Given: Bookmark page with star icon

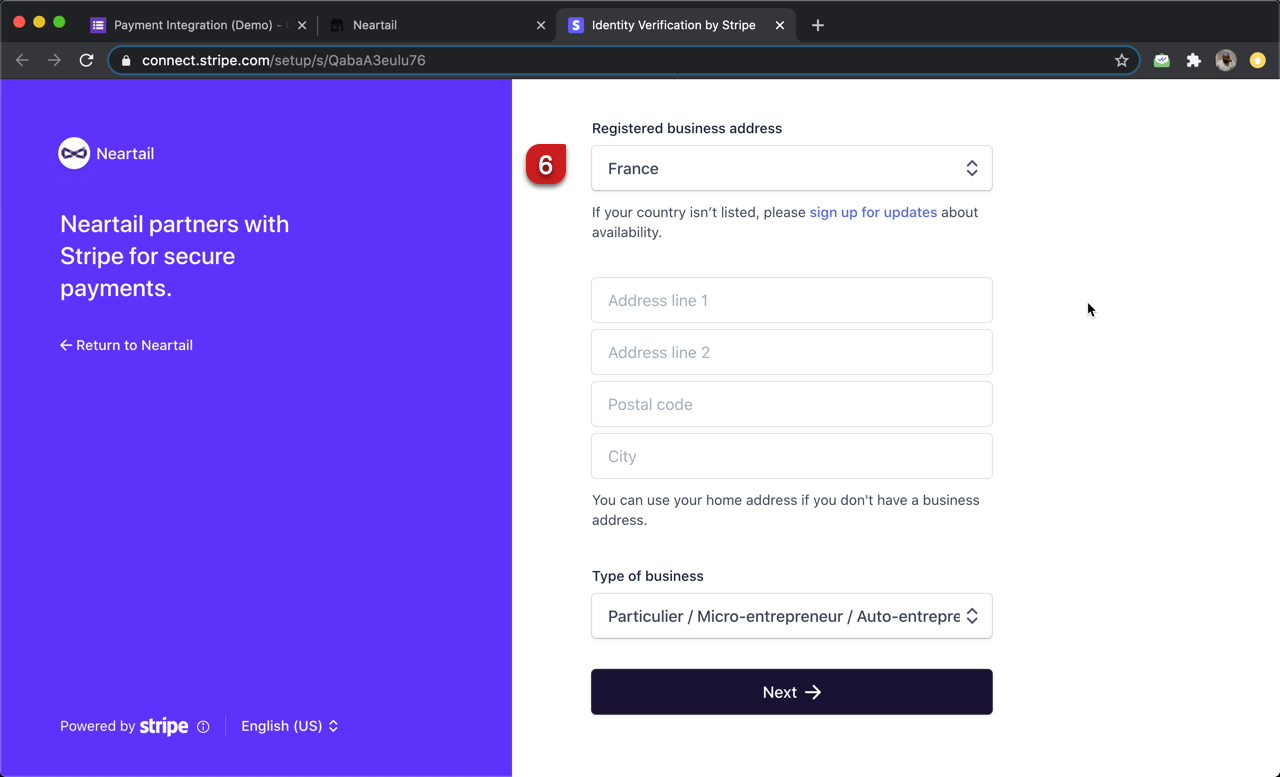Looking at the screenshot, I should pyautogui.click(x=1122, y=60).
